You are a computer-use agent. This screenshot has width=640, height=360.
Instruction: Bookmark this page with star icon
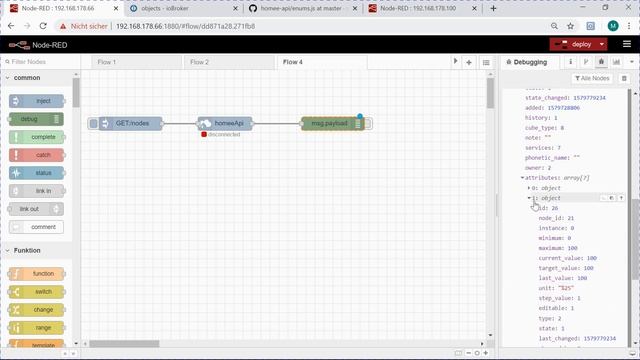[x=570, y=26]
